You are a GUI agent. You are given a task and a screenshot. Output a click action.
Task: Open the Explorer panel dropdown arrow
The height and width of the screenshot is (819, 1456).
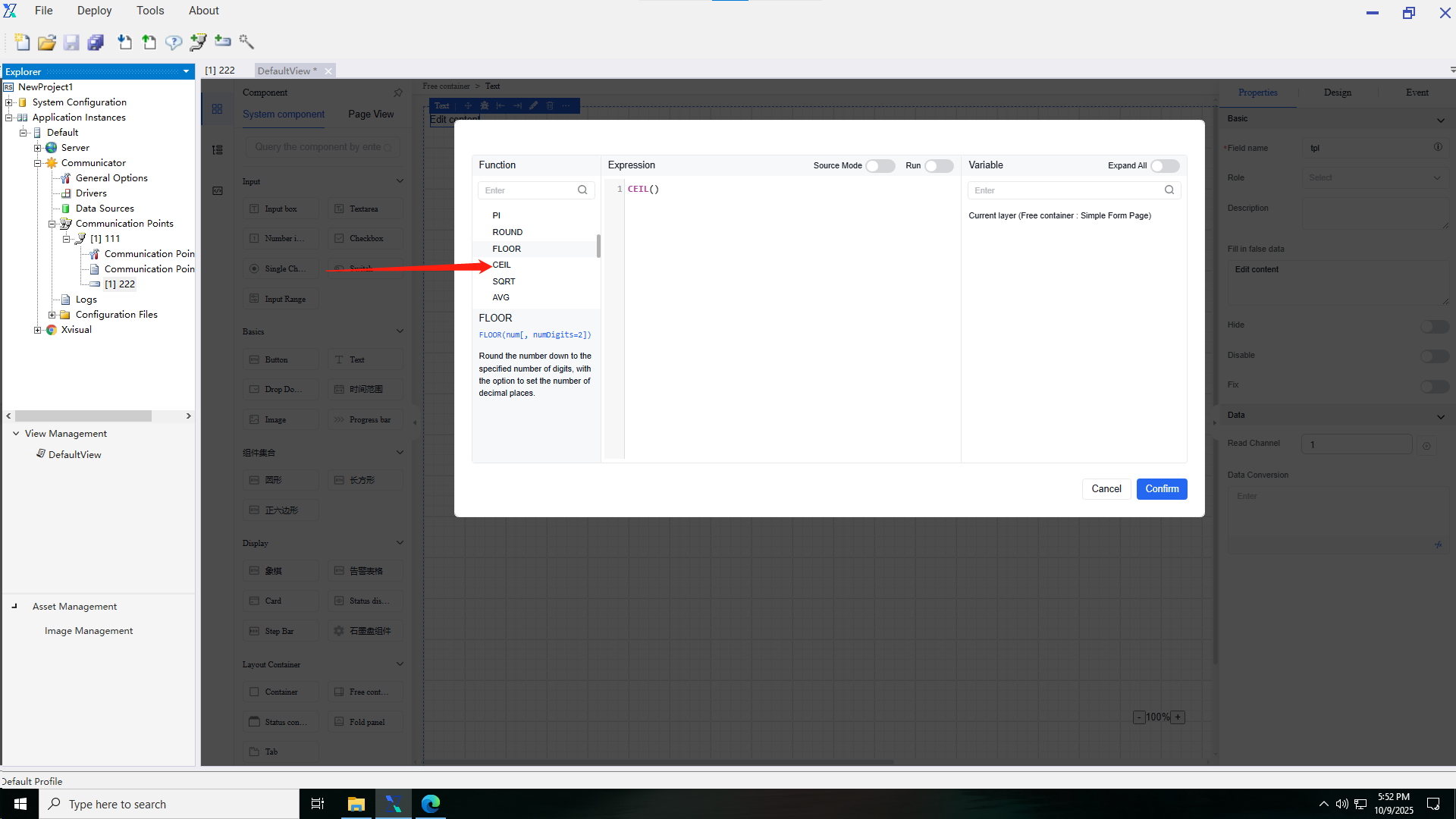[x=186, y=72]
